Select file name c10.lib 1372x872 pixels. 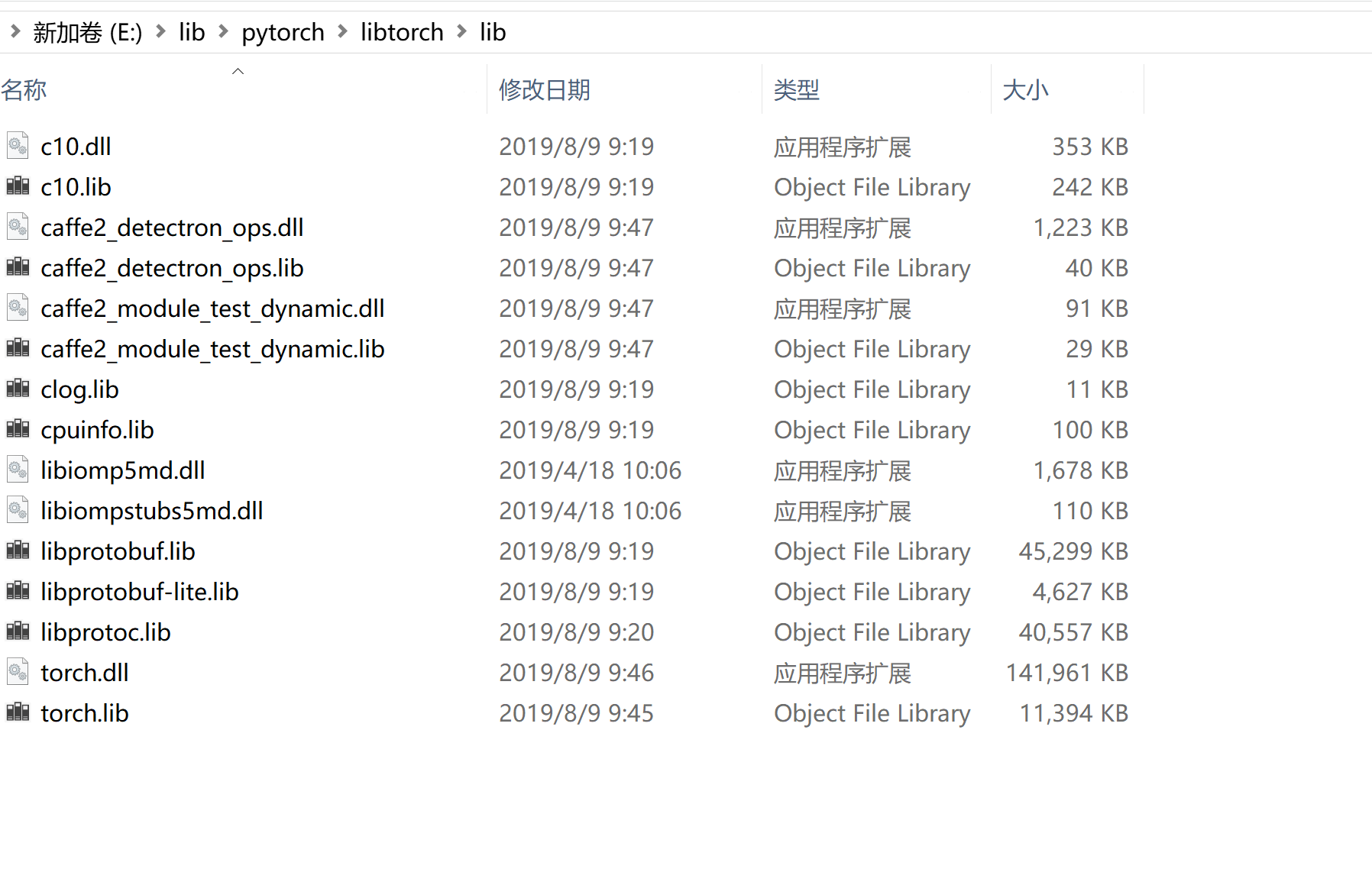(x=76, y=186)
